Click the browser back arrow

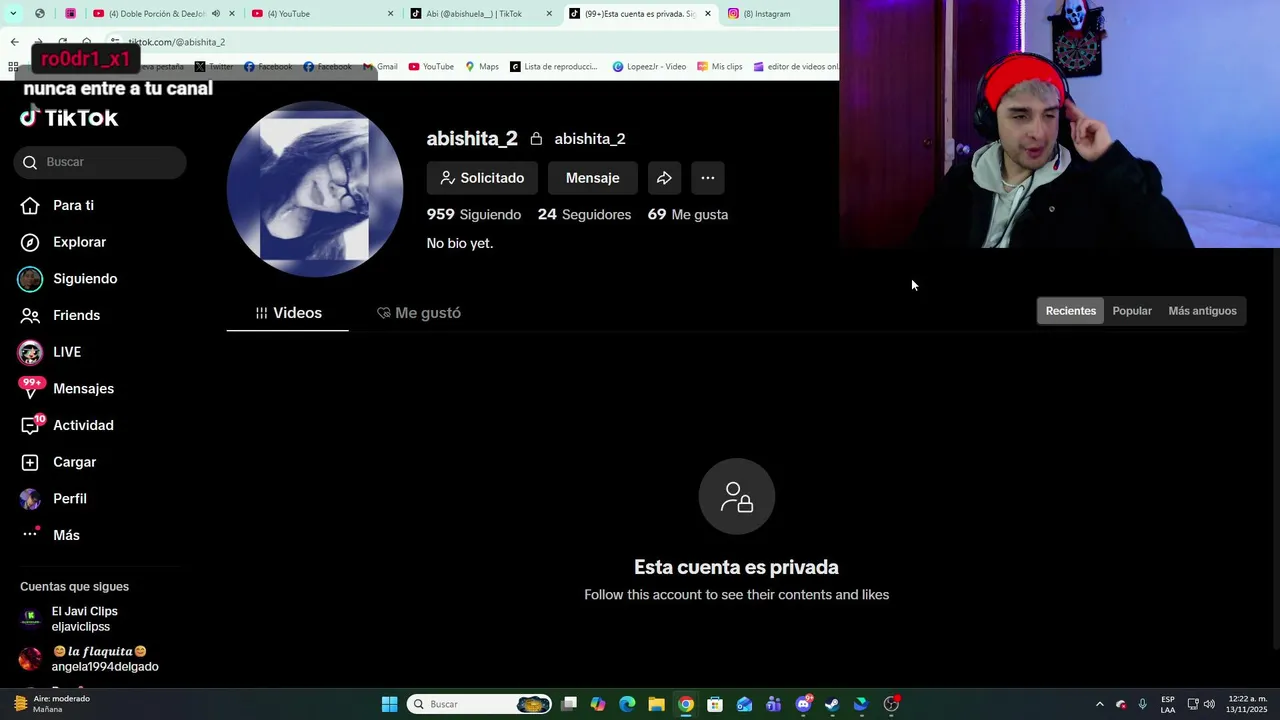pyautogui.click(x=14, y=42)
